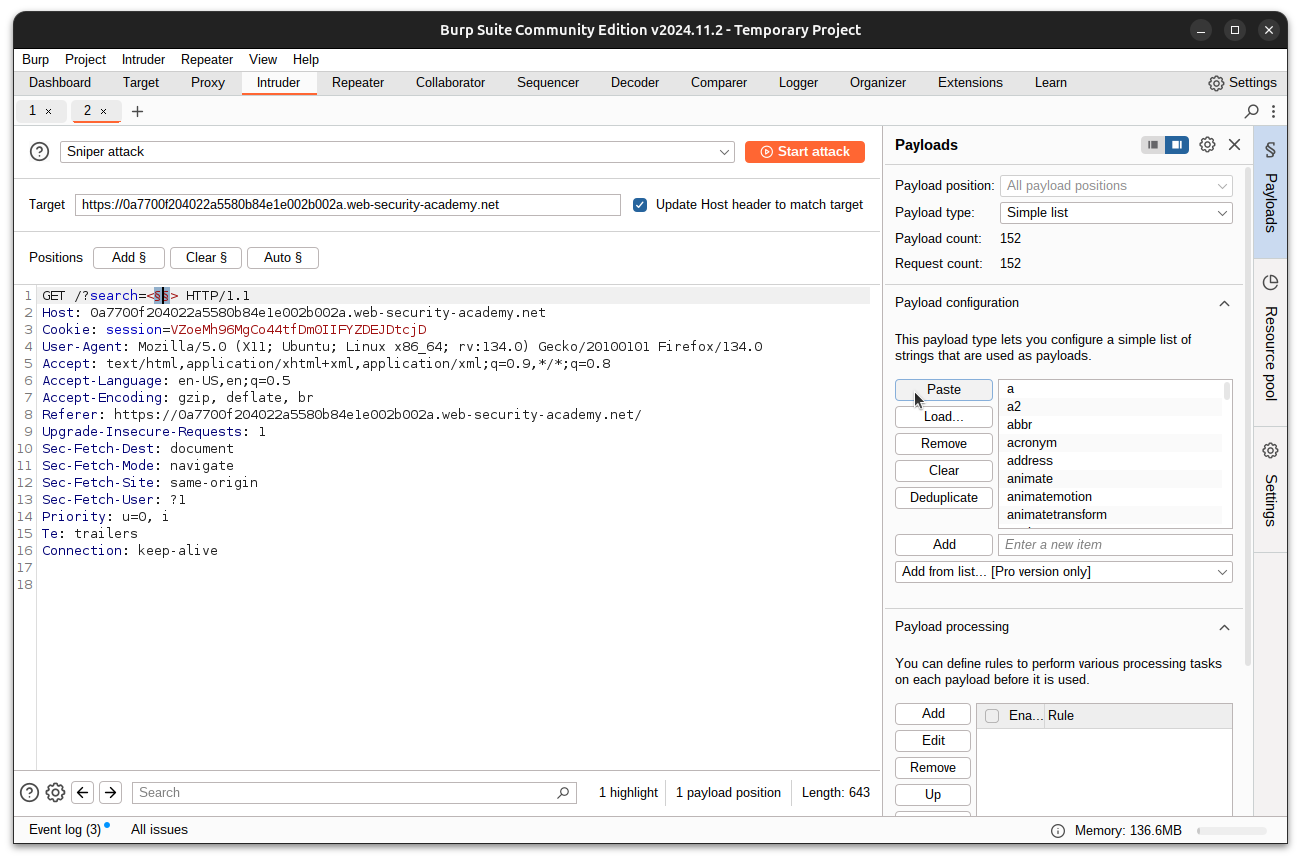Click the Auto § positions button
Screen dimensions: 1301x860
click(x=283, y=258)
